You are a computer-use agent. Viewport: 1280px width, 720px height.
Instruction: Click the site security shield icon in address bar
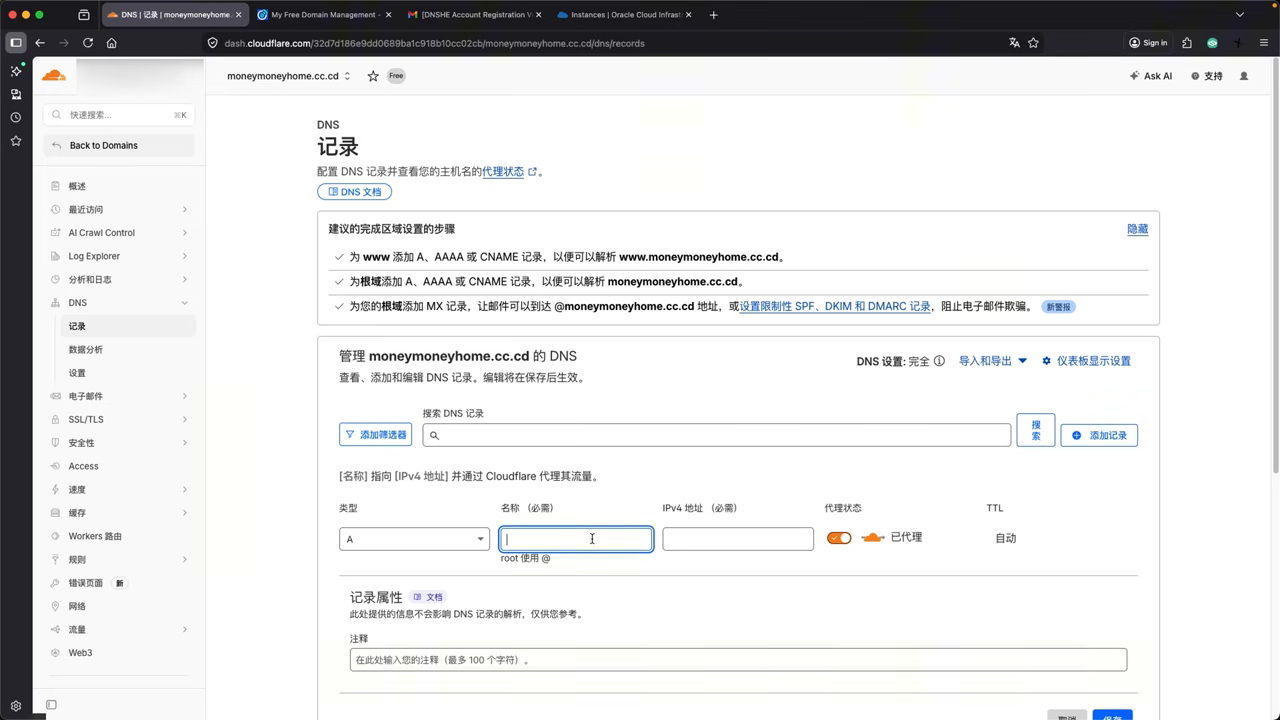pyautogui.click(x=212, y=43)
